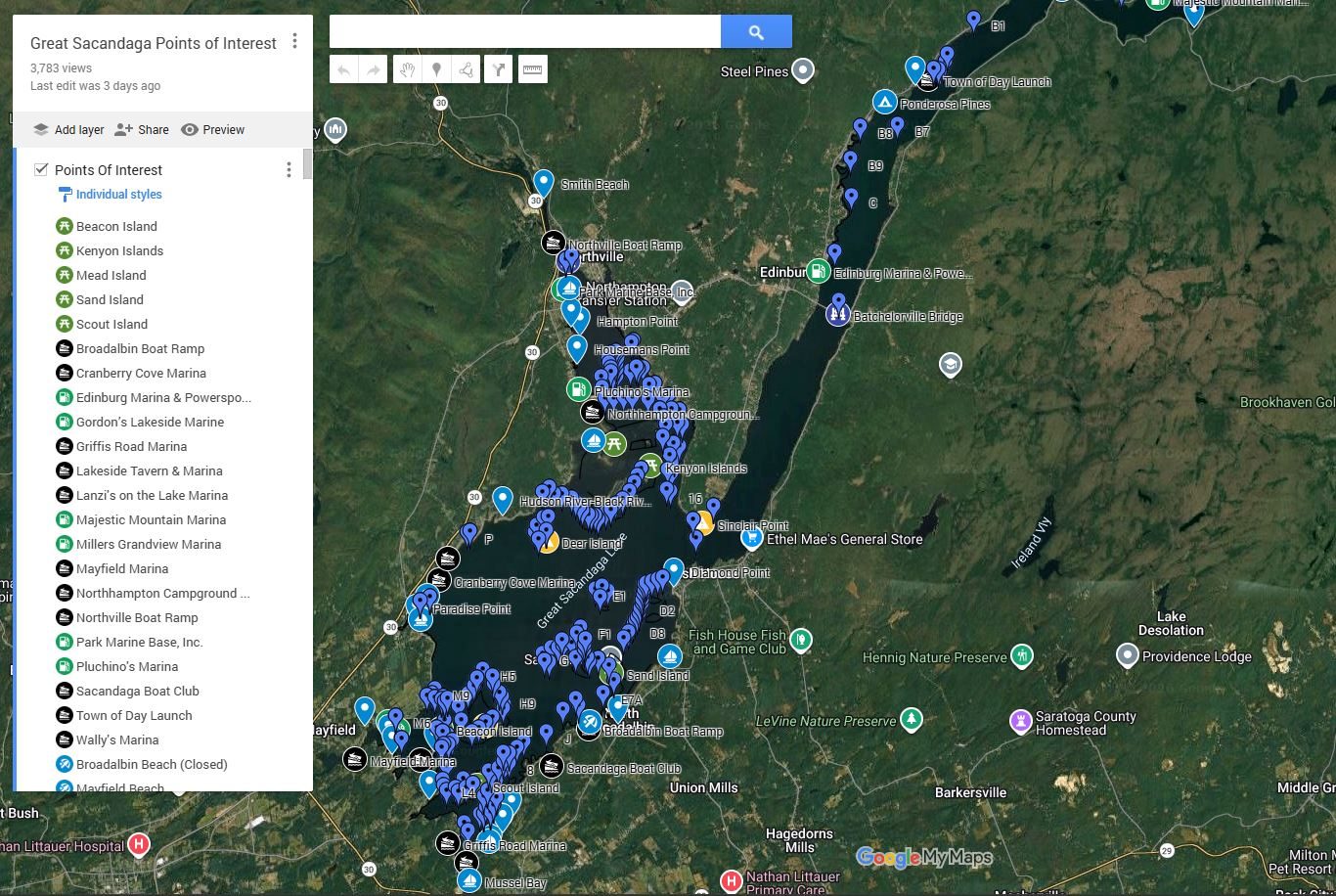Click the Nathan Littauer Hospital H marker
Viewport: 1336px width, 896px height.
coord(139,844)
